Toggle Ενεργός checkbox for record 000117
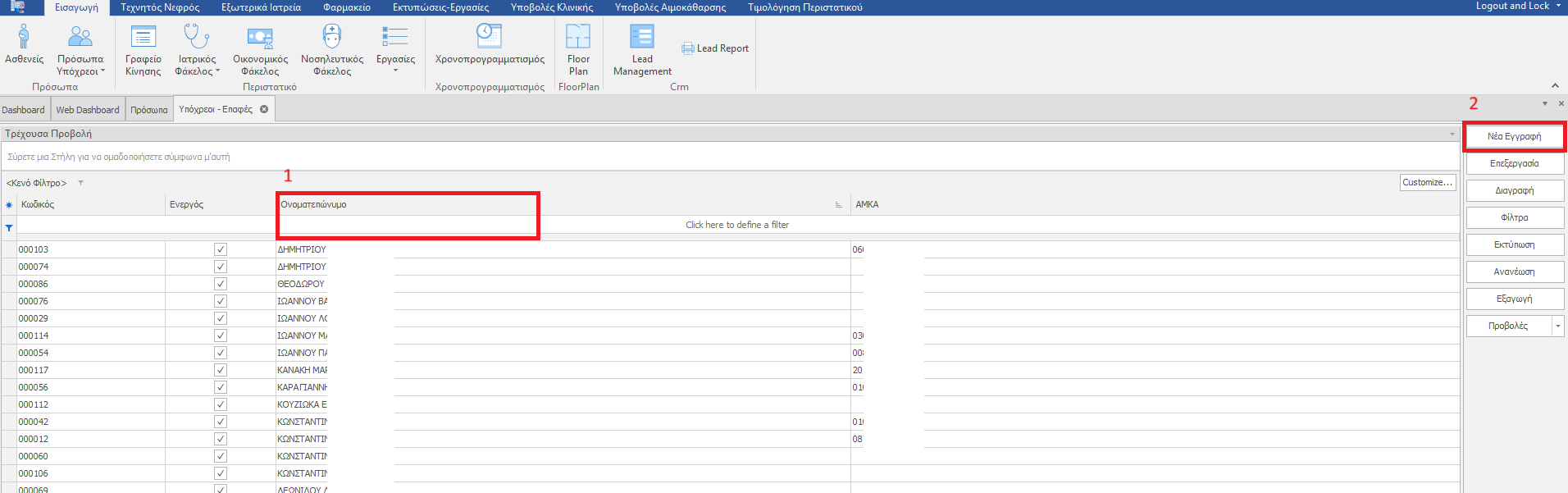This screenshot has width=1568, height=493. (221, 370)
